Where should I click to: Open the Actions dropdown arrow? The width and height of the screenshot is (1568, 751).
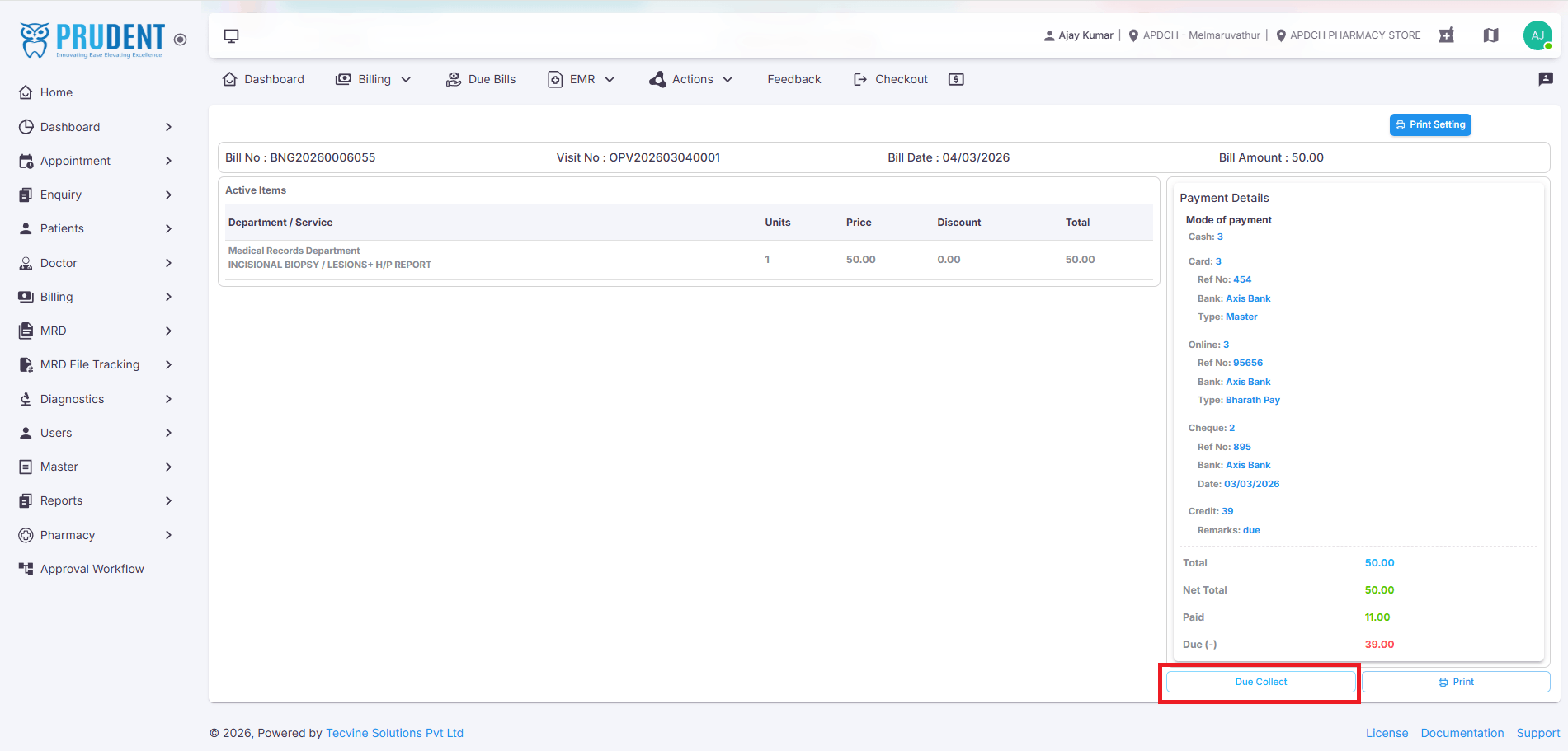tap(727, 79)
